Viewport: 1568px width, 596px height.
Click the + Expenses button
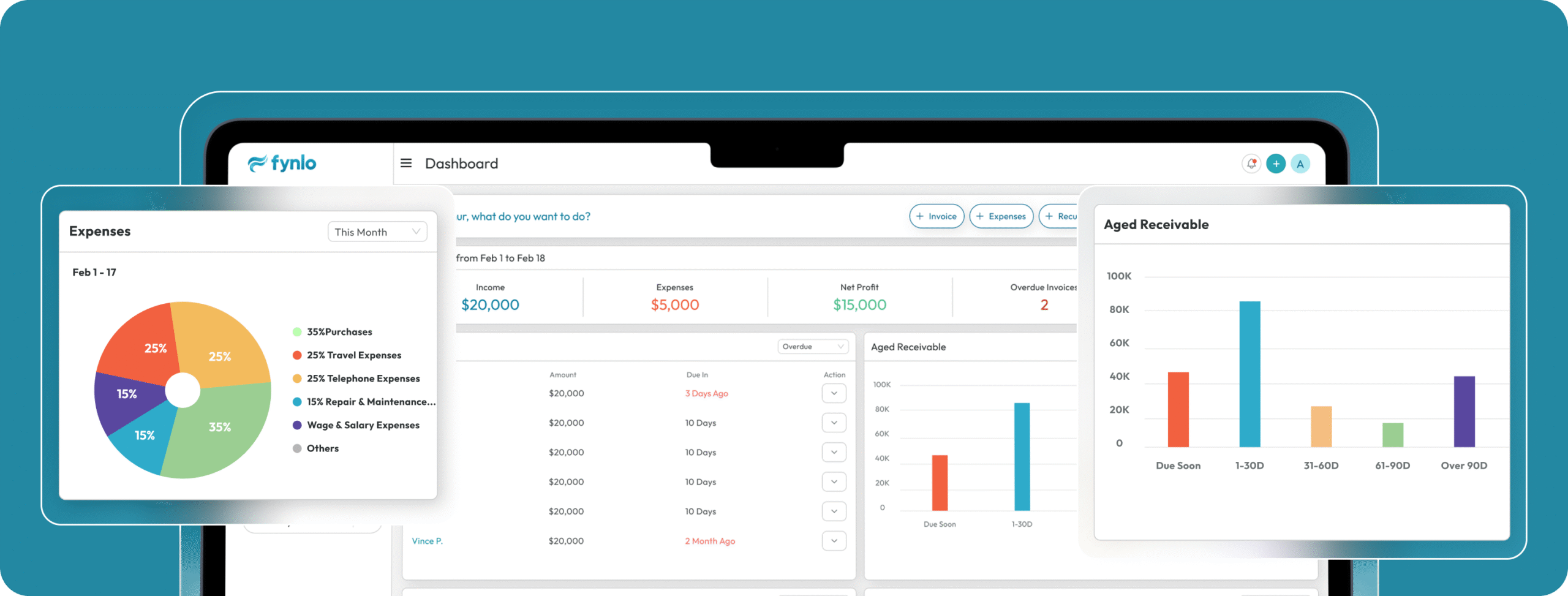pos(1001,216)
